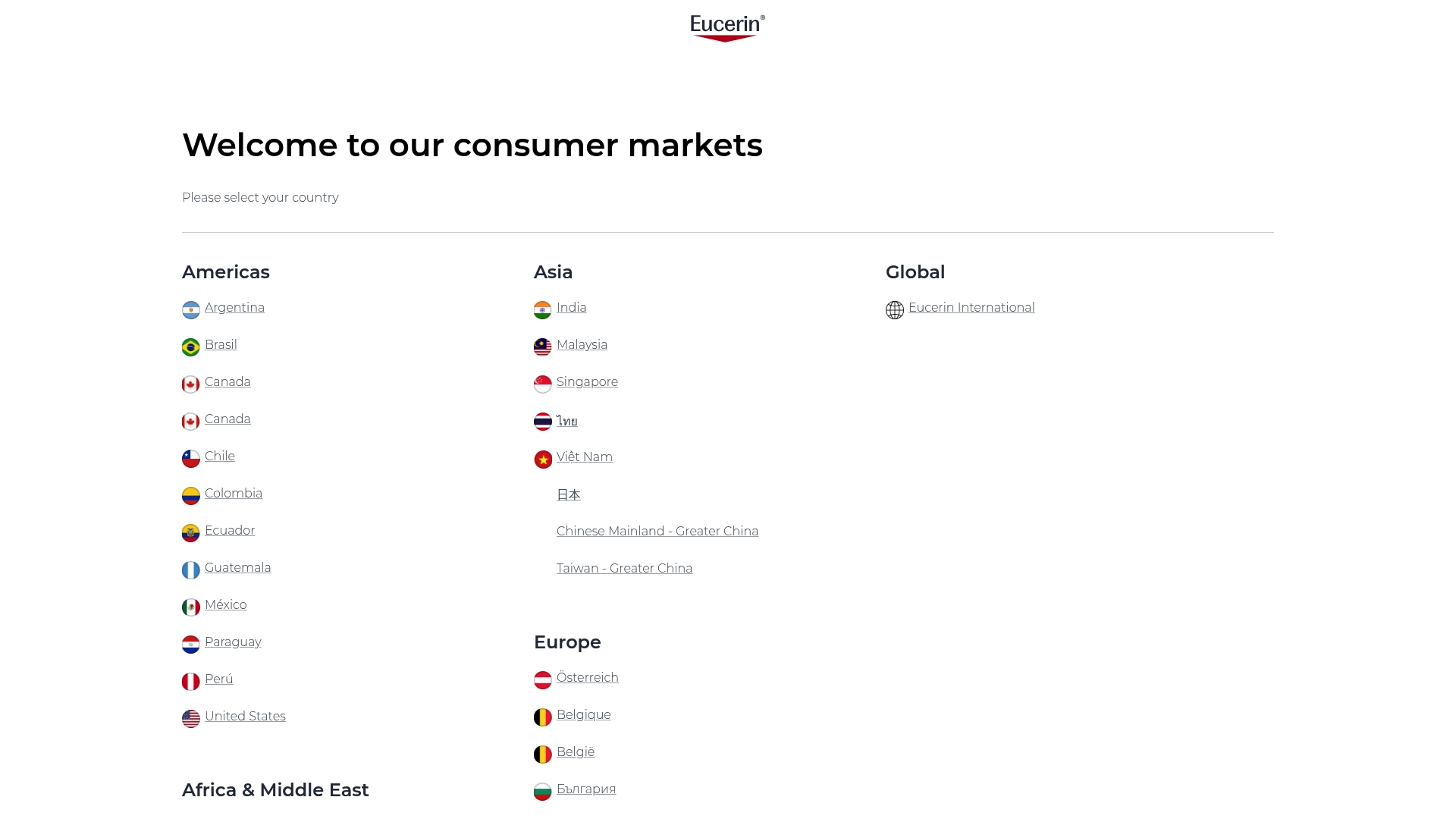The width and height of the screenshot is (1456, 819).
Task: Click the Canada flag icon
Action: [190, 384]
